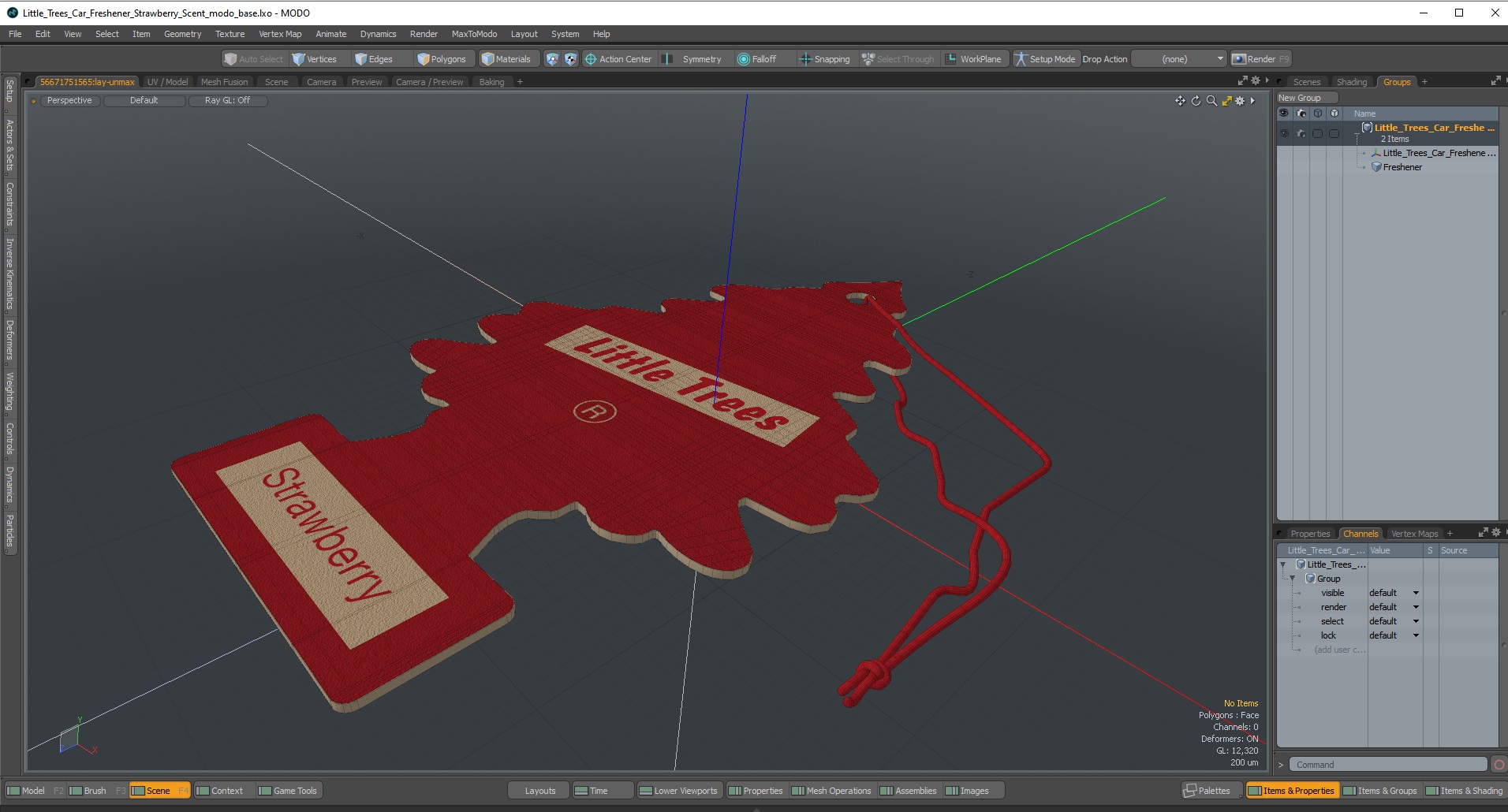This screenshot has height=812, width=1508.
Task: Switch to the Mesh Fusion tab
Action: point(224,82)
